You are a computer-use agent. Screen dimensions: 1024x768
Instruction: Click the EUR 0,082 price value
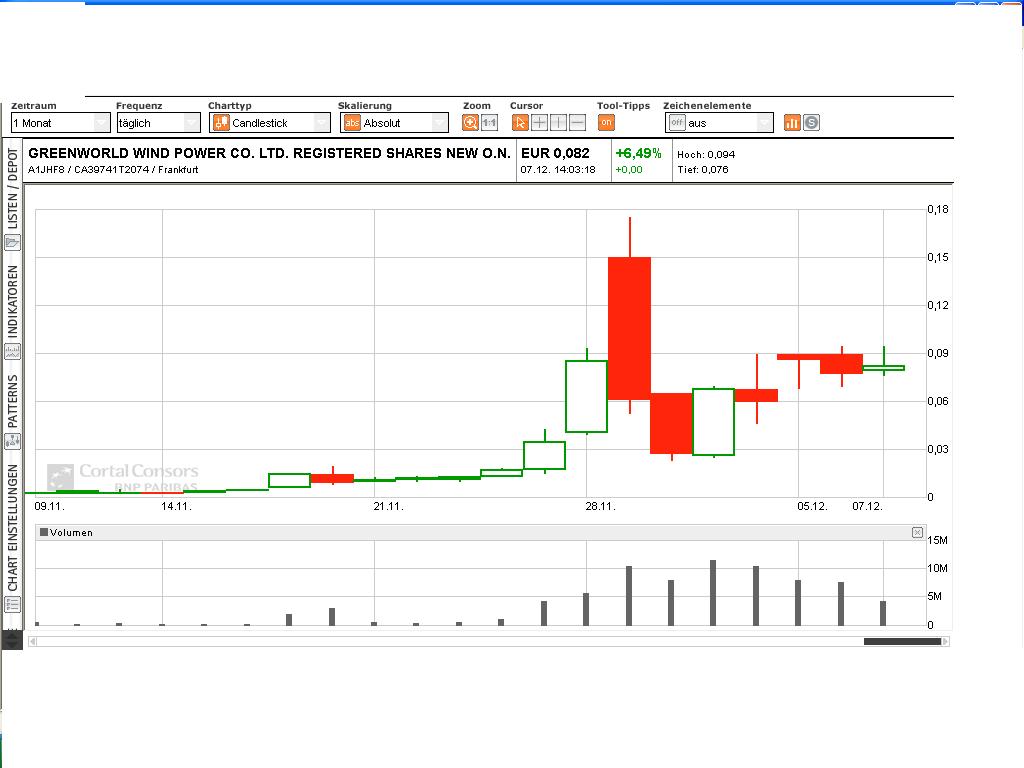[555, 153]
